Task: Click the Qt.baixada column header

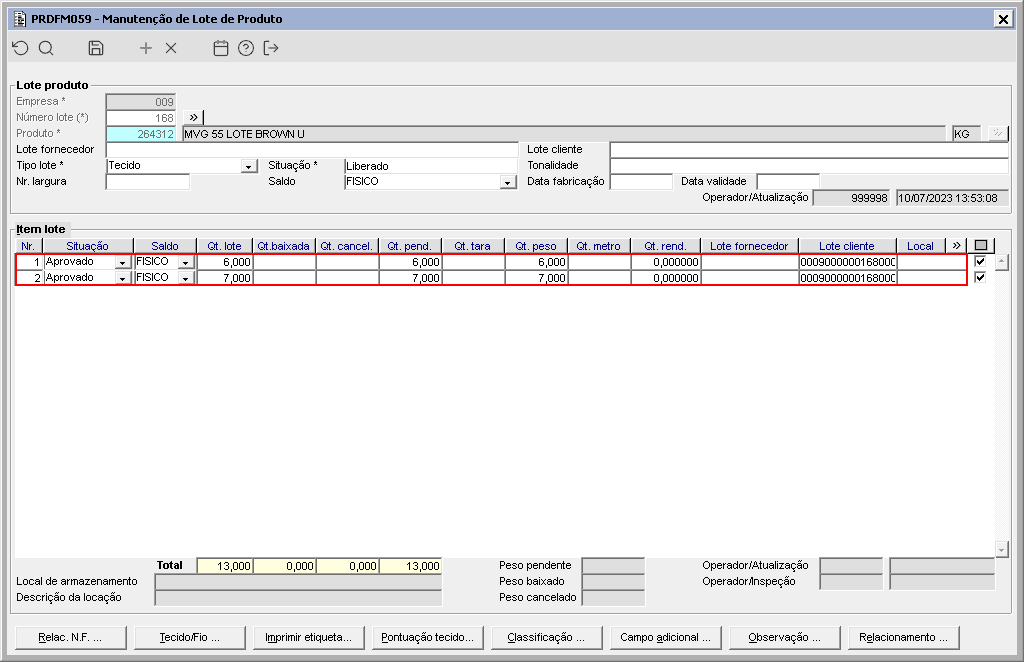Action: coord(283,246)
